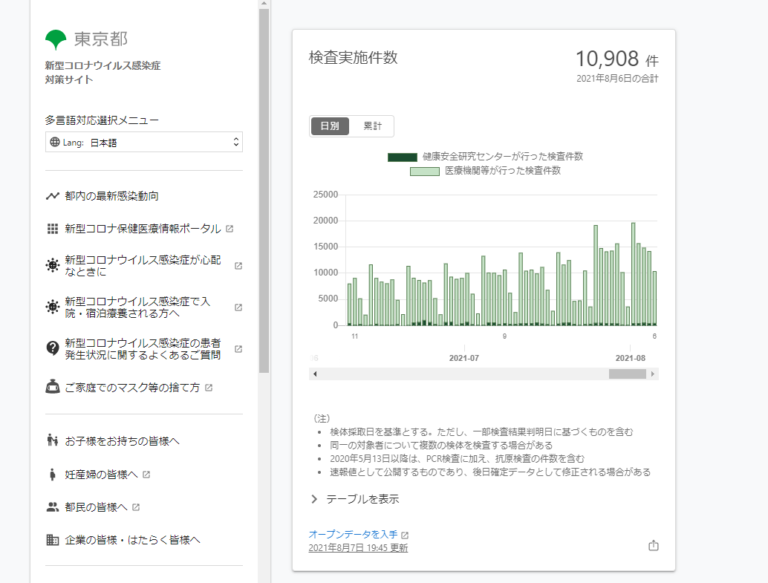Open 新型コロナウイルス感染症が心配なときに link
The width and height of the screenshot is (768, 583).
[x=143, y=266]
